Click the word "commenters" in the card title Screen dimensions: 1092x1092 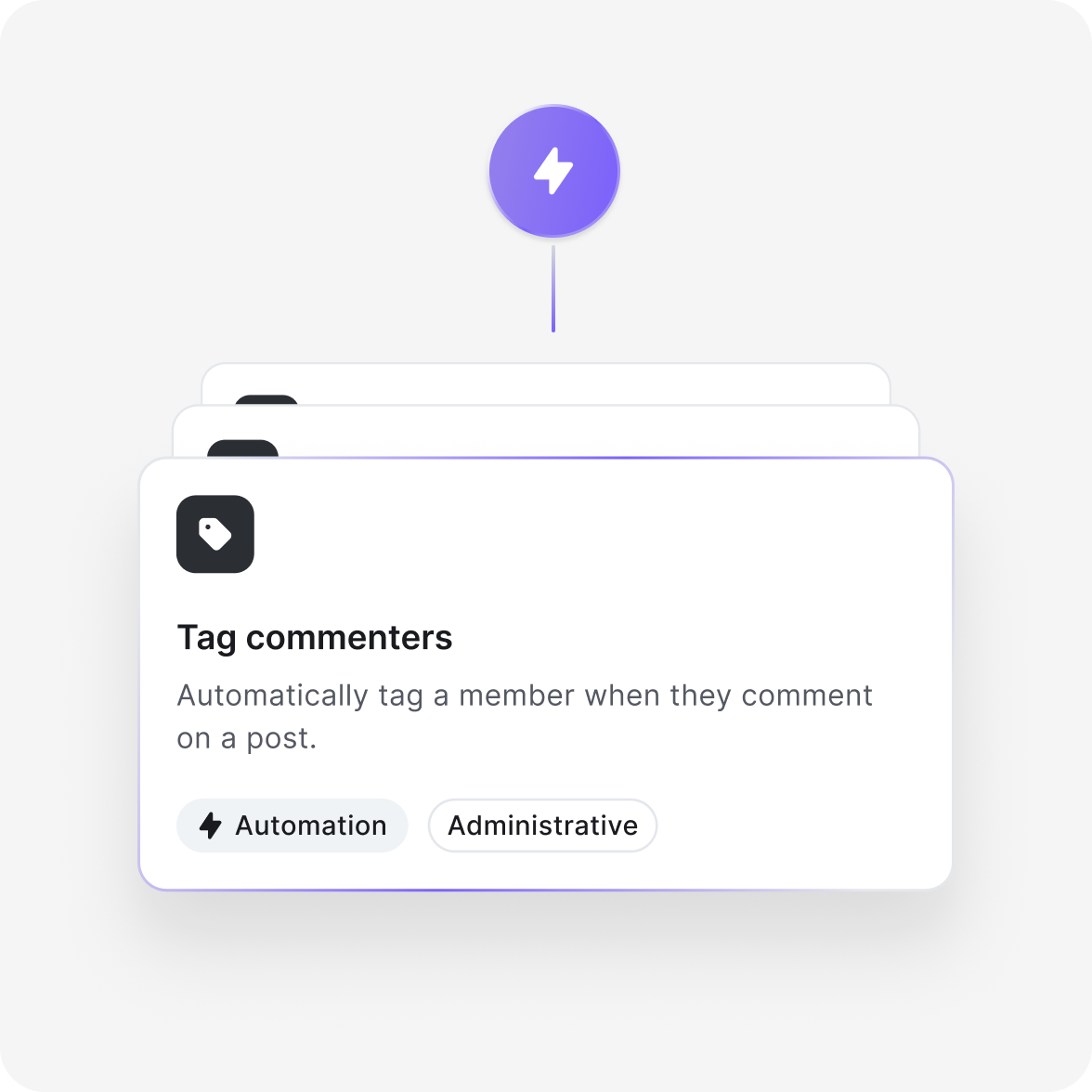349,638
